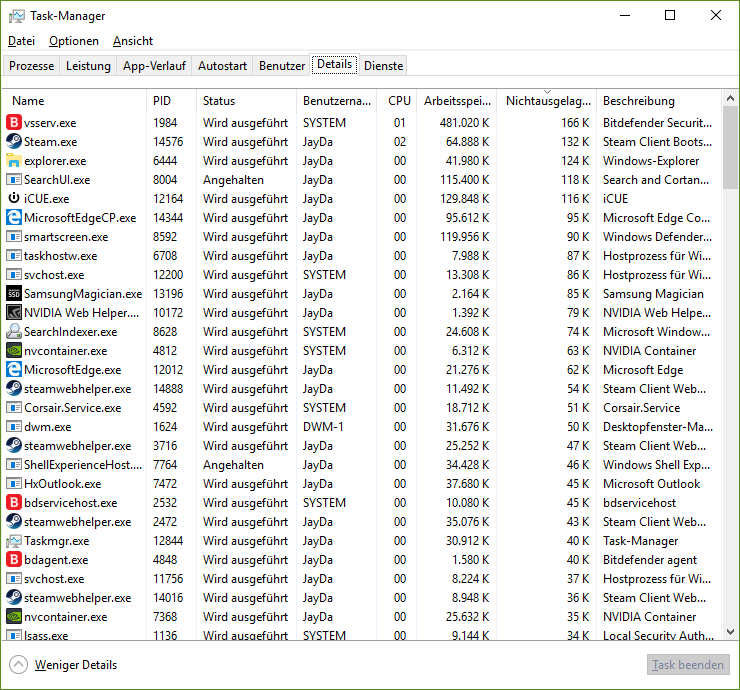This screenshot has height=690, width=740.
Task: Open the Optionen menu
Action: coord(74,41)
